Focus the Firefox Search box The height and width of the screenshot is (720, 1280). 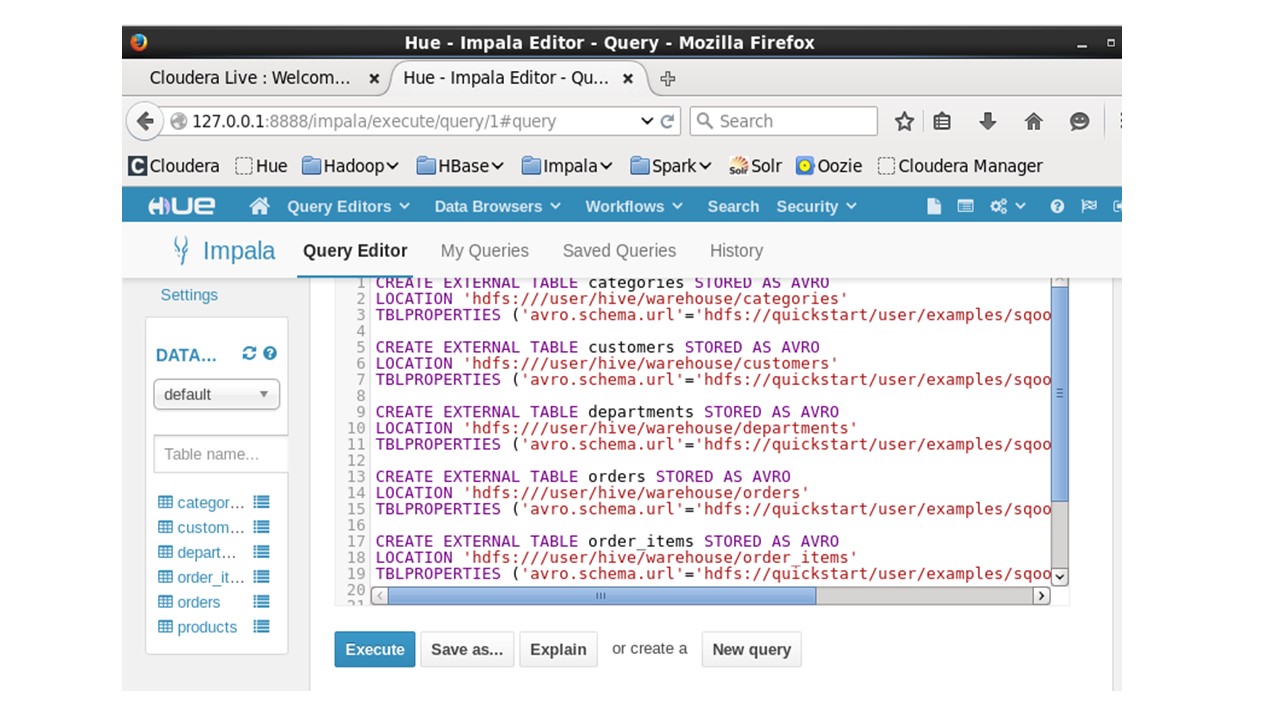pyautogui.click(x=783, y=121)
